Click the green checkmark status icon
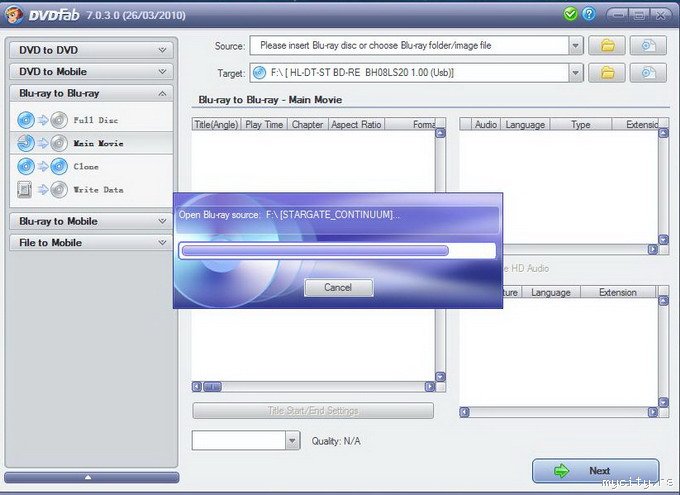The image size is (680, 495). 570,14
